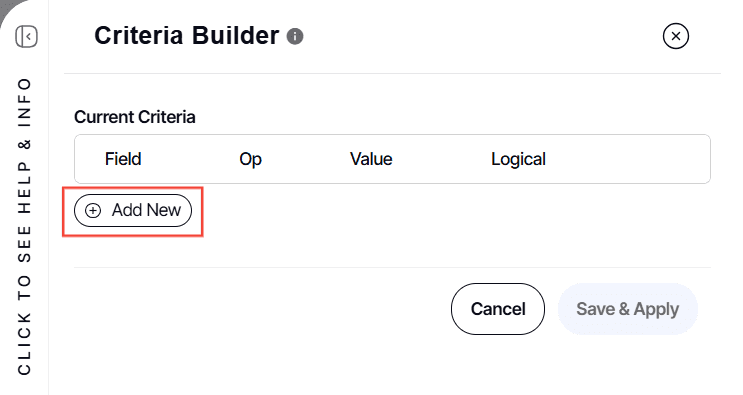The width and height of the screenshot is (743, 395).
Task: Select the Value column header
Action: click(x=371, y=159)
